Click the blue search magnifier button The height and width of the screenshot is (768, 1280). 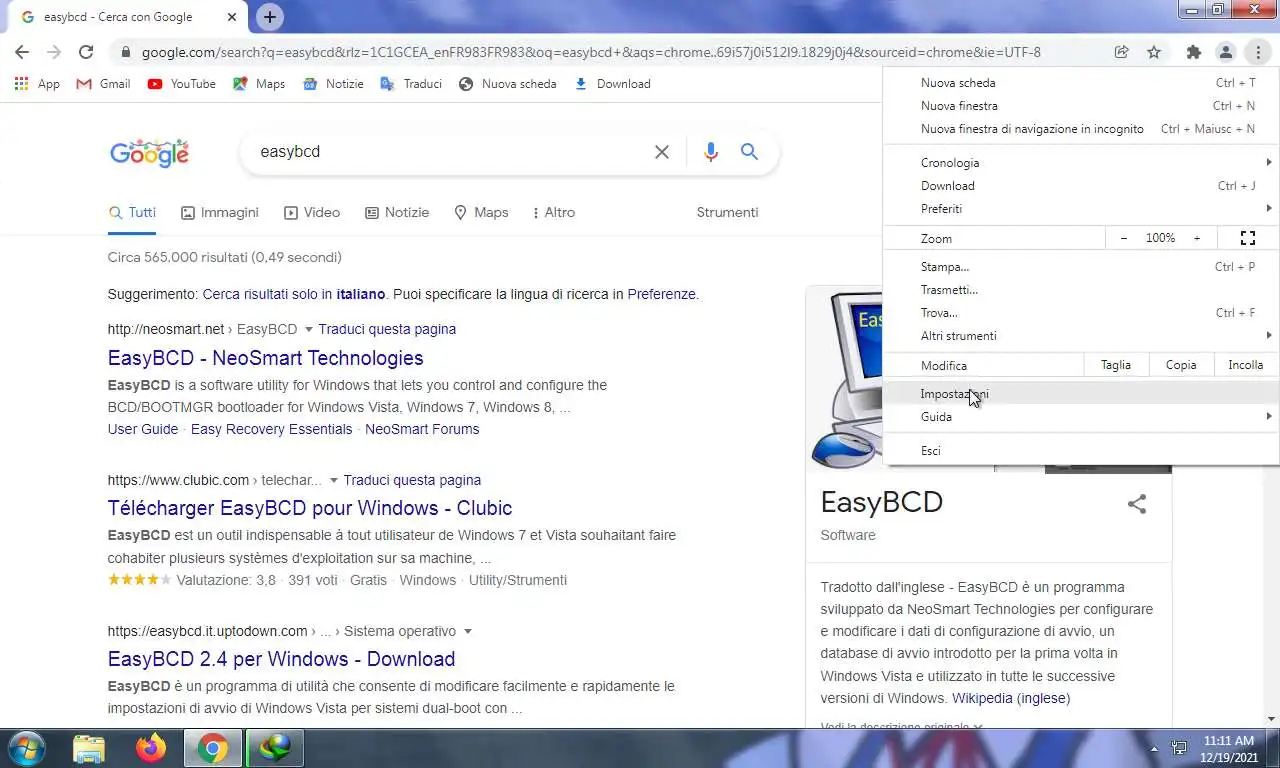coord(749,152)
